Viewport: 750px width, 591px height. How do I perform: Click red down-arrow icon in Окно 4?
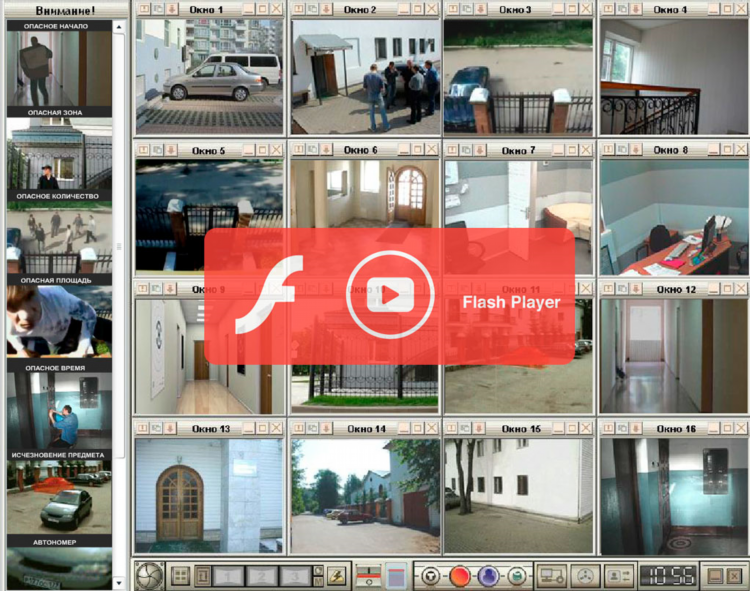636,9
